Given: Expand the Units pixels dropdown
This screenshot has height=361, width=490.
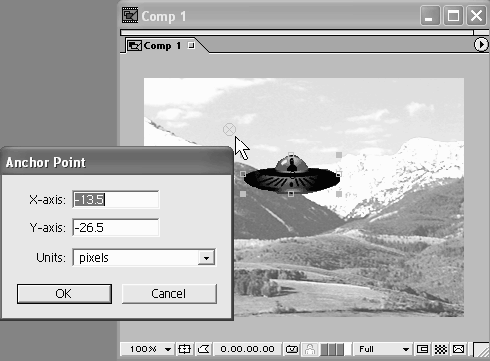Looking at the screenshot, I should pos(206,258).
